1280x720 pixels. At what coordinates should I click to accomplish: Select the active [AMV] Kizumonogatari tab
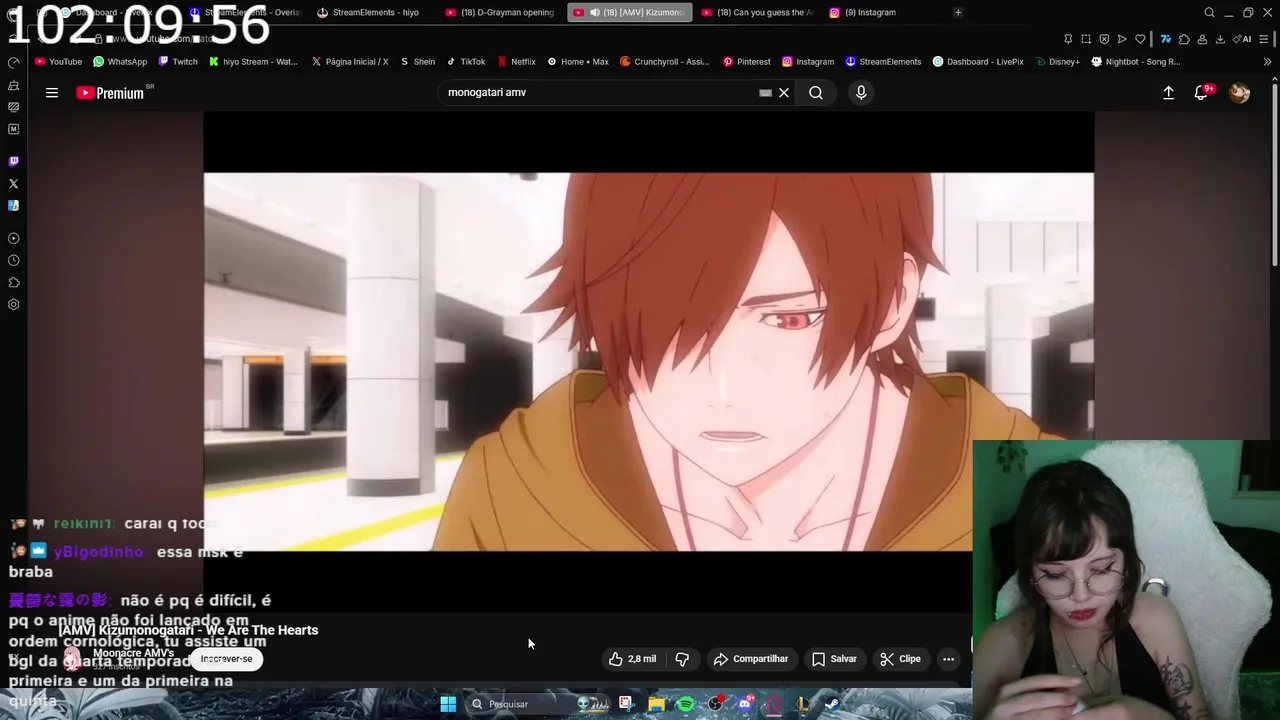(629, 12)
